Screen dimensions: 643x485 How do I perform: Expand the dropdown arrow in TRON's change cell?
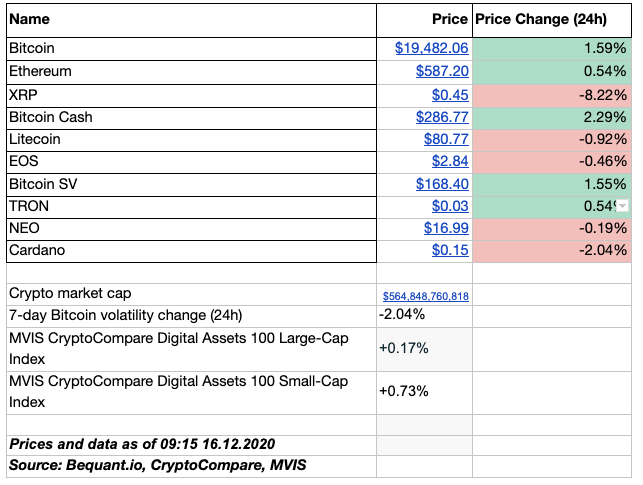[x=623, y=206]
